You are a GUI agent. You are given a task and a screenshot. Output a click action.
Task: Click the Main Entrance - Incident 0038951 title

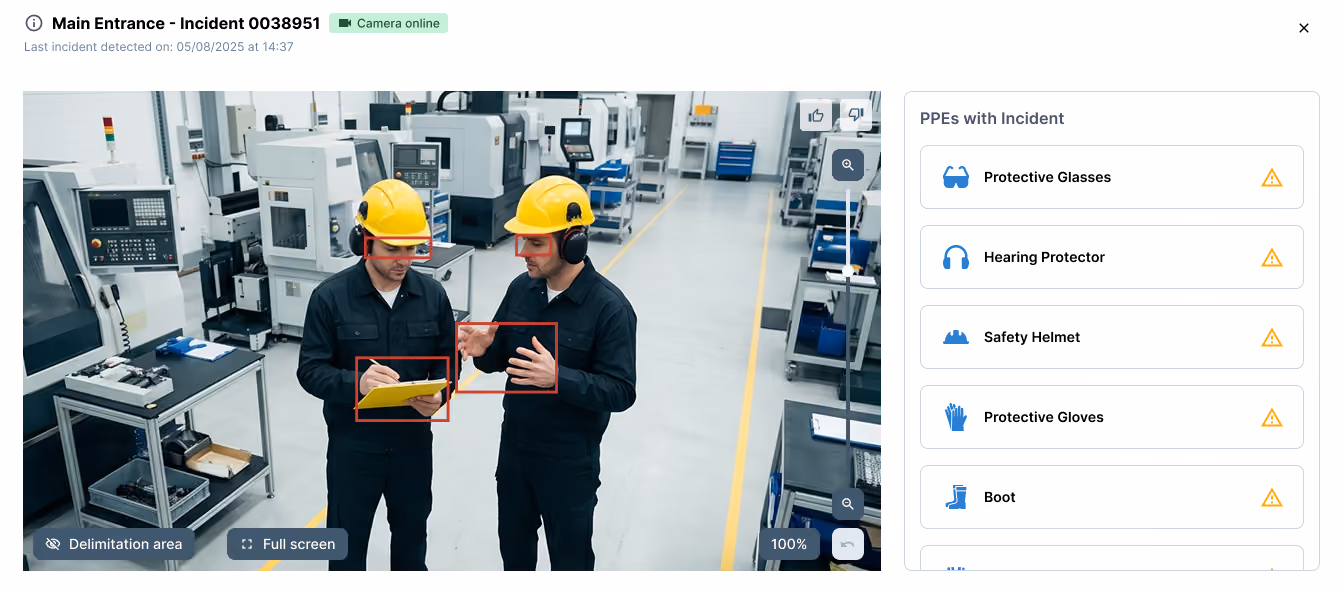(186, 23)
